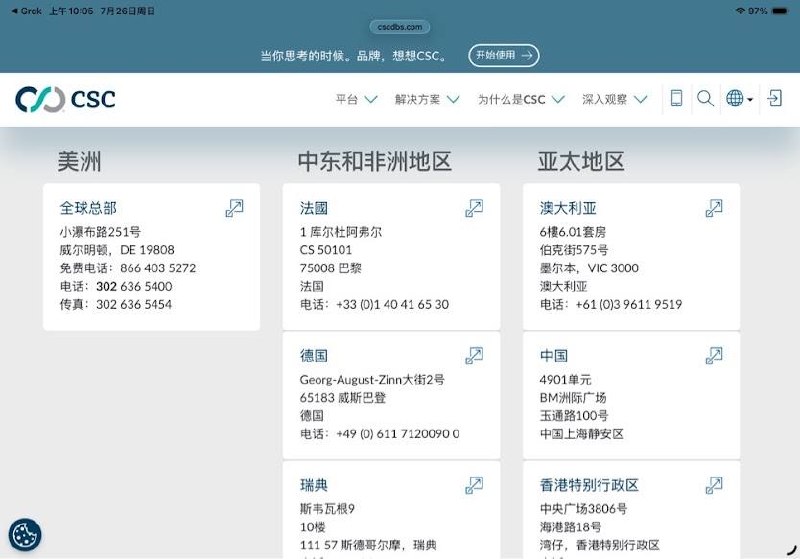Select the 法國 heading link

pyautogui.click(x=314, y=208)
